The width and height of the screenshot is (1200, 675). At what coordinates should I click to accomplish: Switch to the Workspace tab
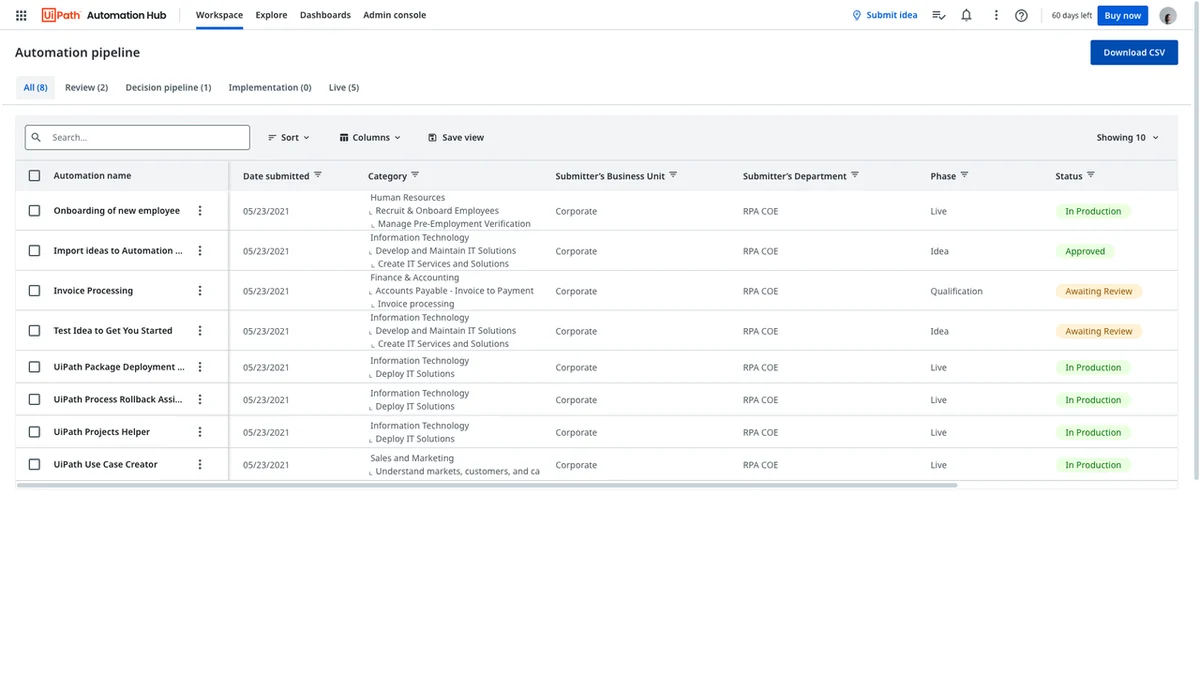(219, 15)
